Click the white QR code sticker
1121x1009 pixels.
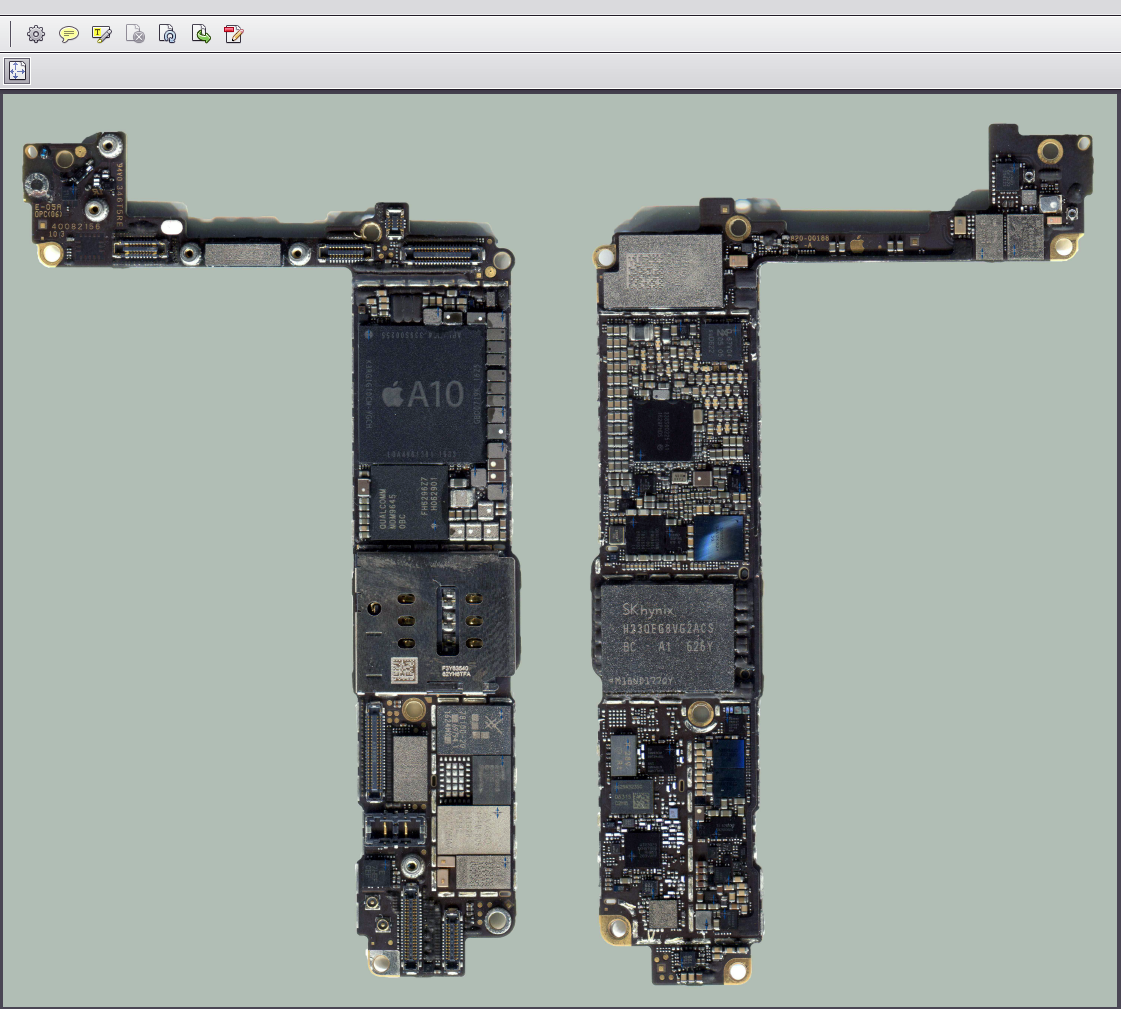(402, 669)
